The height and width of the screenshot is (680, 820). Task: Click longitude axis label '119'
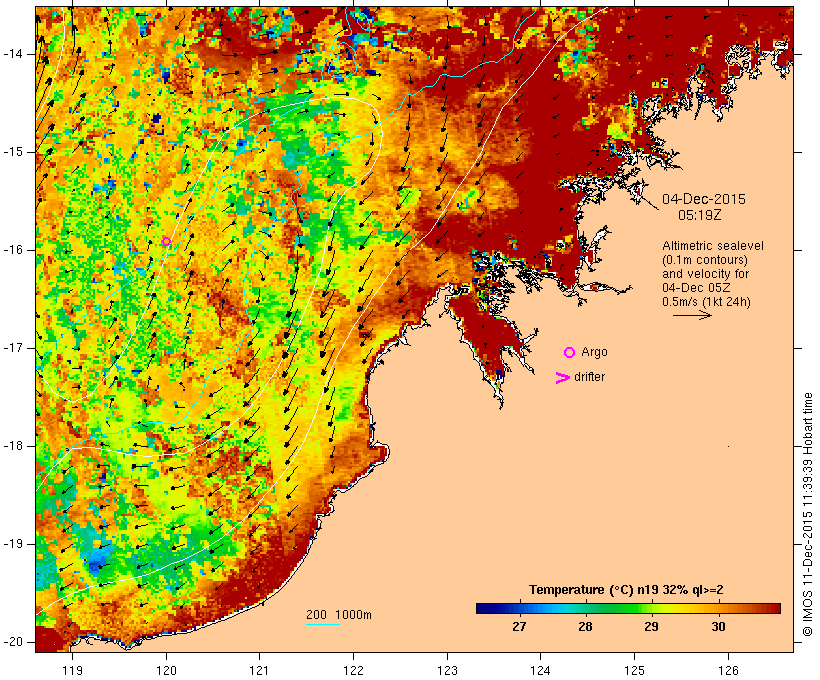(x=72, y=670)
